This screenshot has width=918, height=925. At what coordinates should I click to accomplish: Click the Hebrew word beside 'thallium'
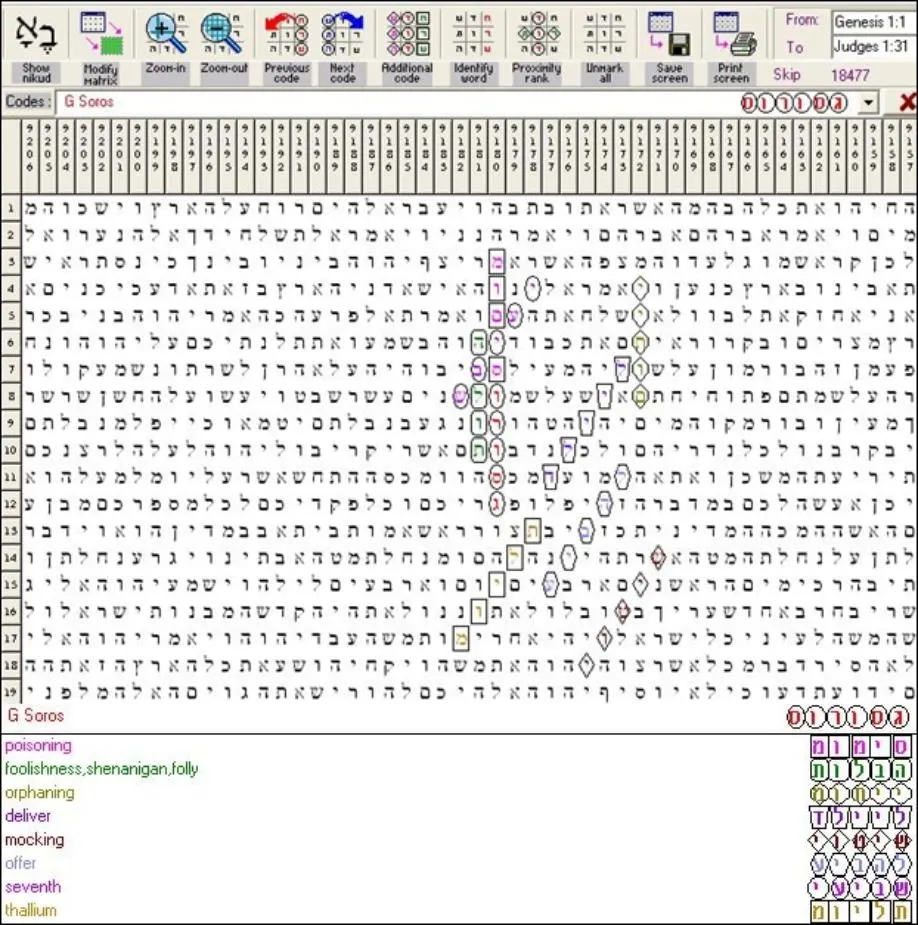coord(860,912)
